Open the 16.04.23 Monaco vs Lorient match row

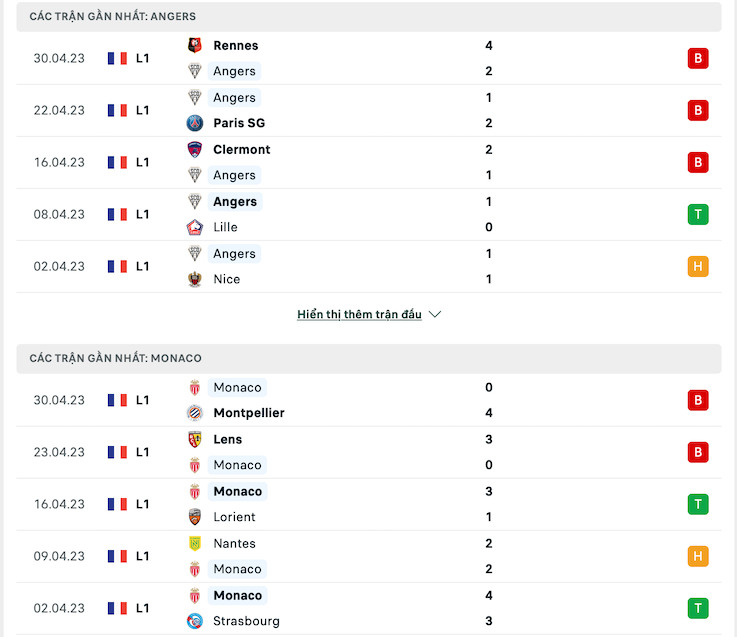coord(368,504)
